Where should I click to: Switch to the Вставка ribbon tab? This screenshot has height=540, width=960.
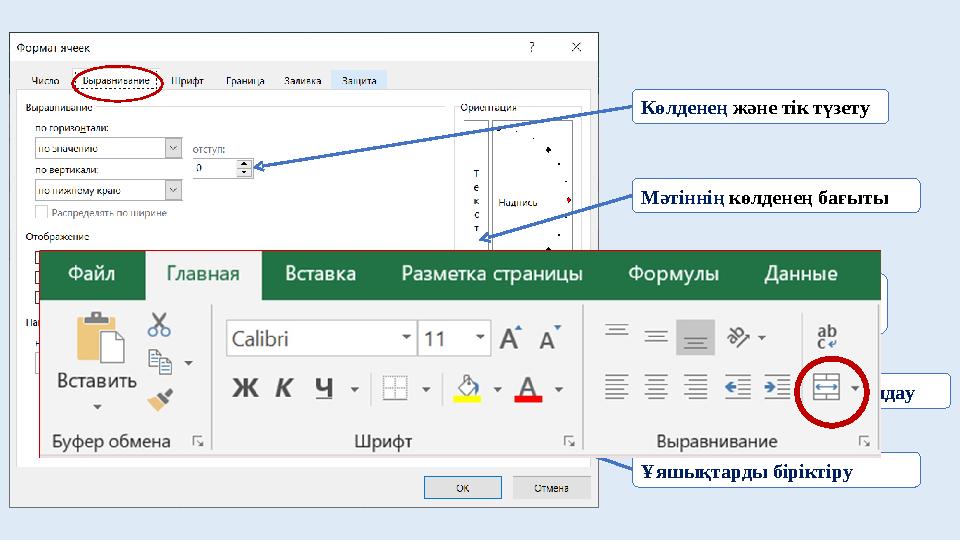click(x=320, y=274)
